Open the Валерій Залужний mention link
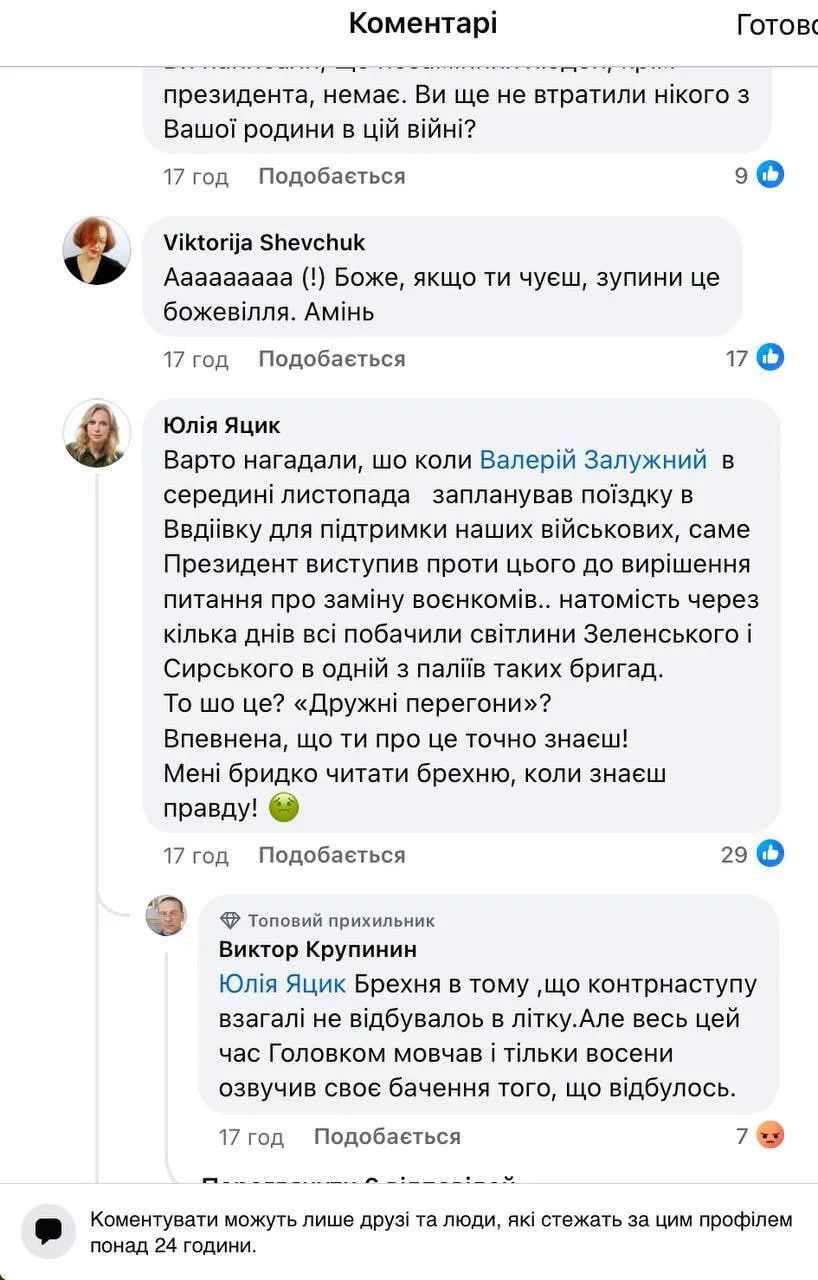818x1280 pixels. tap(593, 460)
